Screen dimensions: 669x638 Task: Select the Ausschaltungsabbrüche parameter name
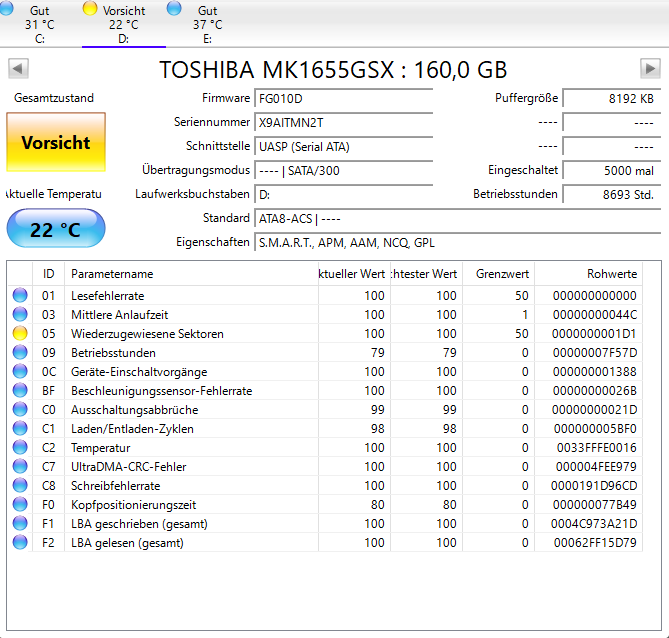[x=134, y=410]
